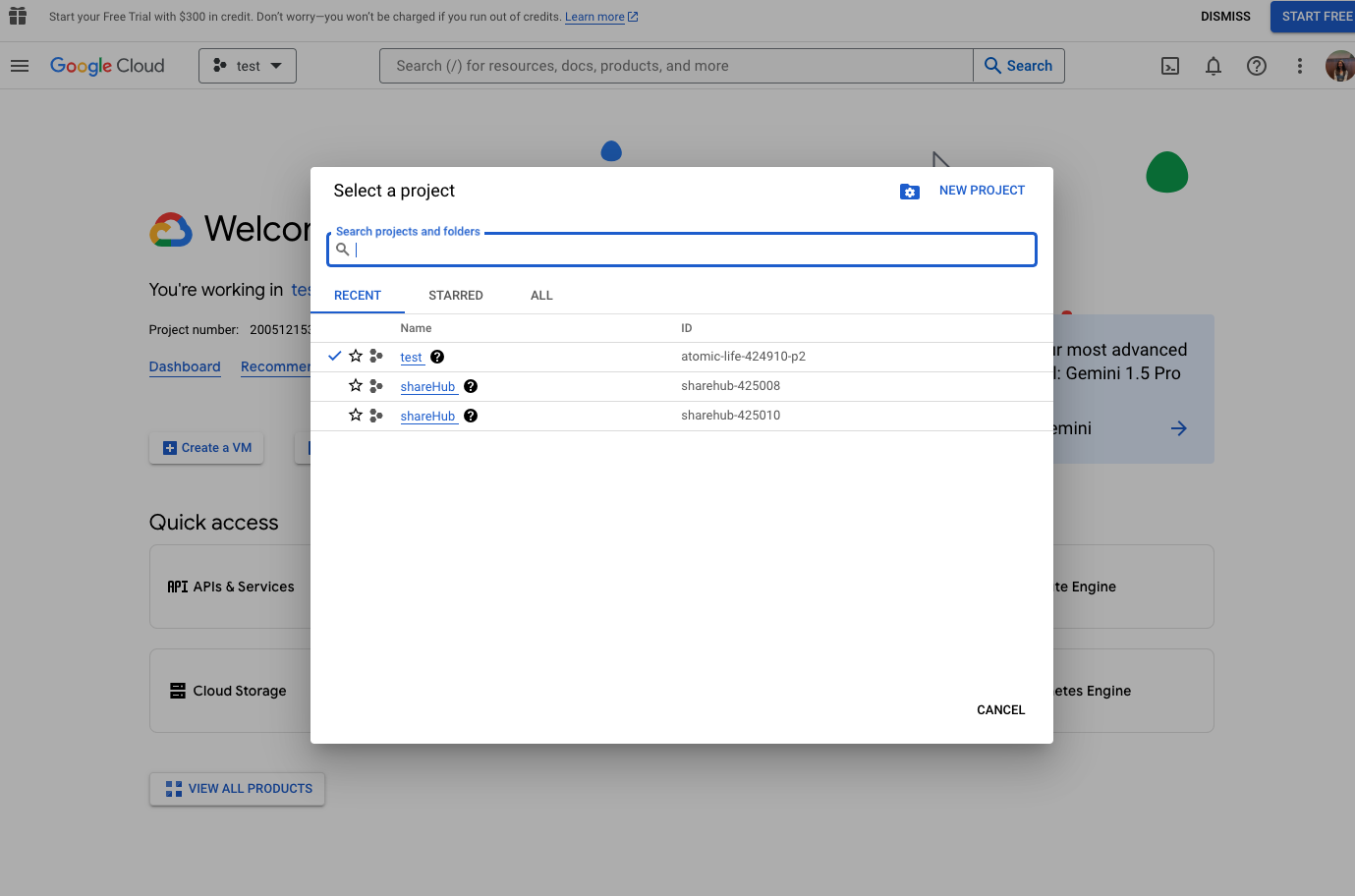Open the notifications bell
This screenshot has height=896, width=1355.
click(x=1214, y=66)
